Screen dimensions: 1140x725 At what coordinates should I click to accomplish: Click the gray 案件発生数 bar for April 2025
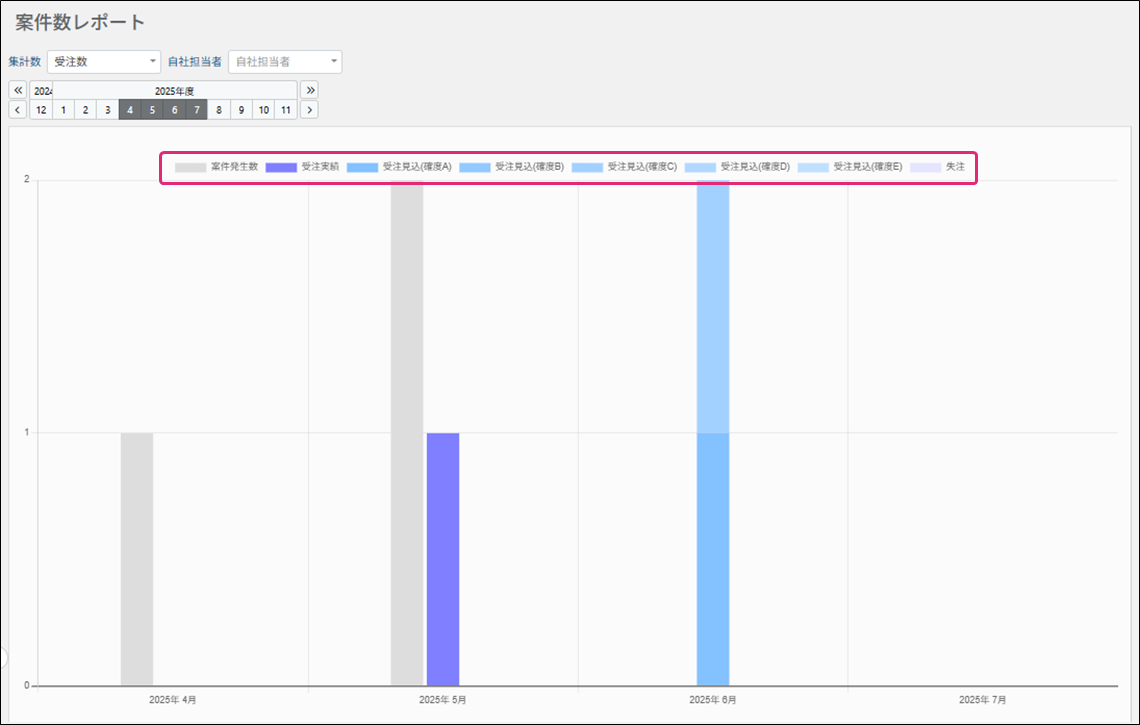[137, 558]
